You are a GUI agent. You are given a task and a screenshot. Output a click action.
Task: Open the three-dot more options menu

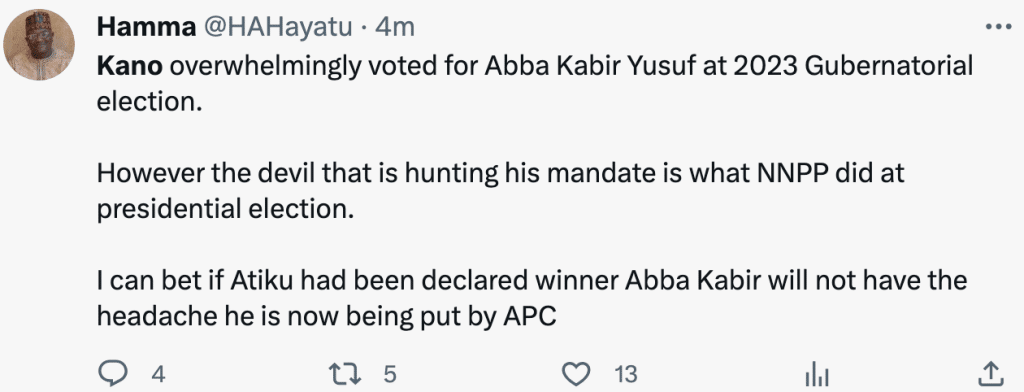pos(997,27)
